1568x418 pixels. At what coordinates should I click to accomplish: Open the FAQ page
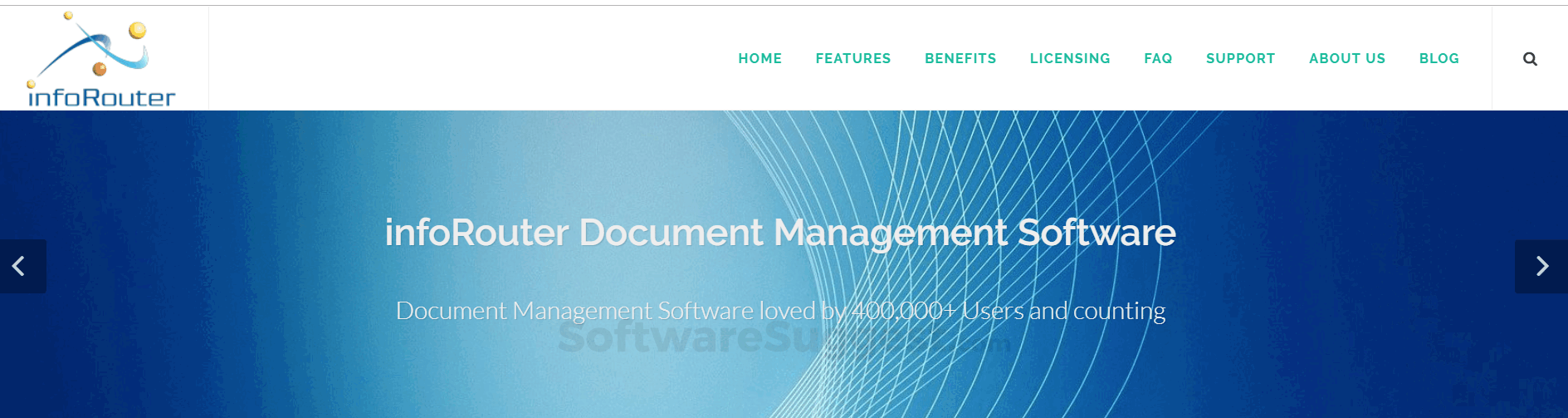coord(1158,59)
